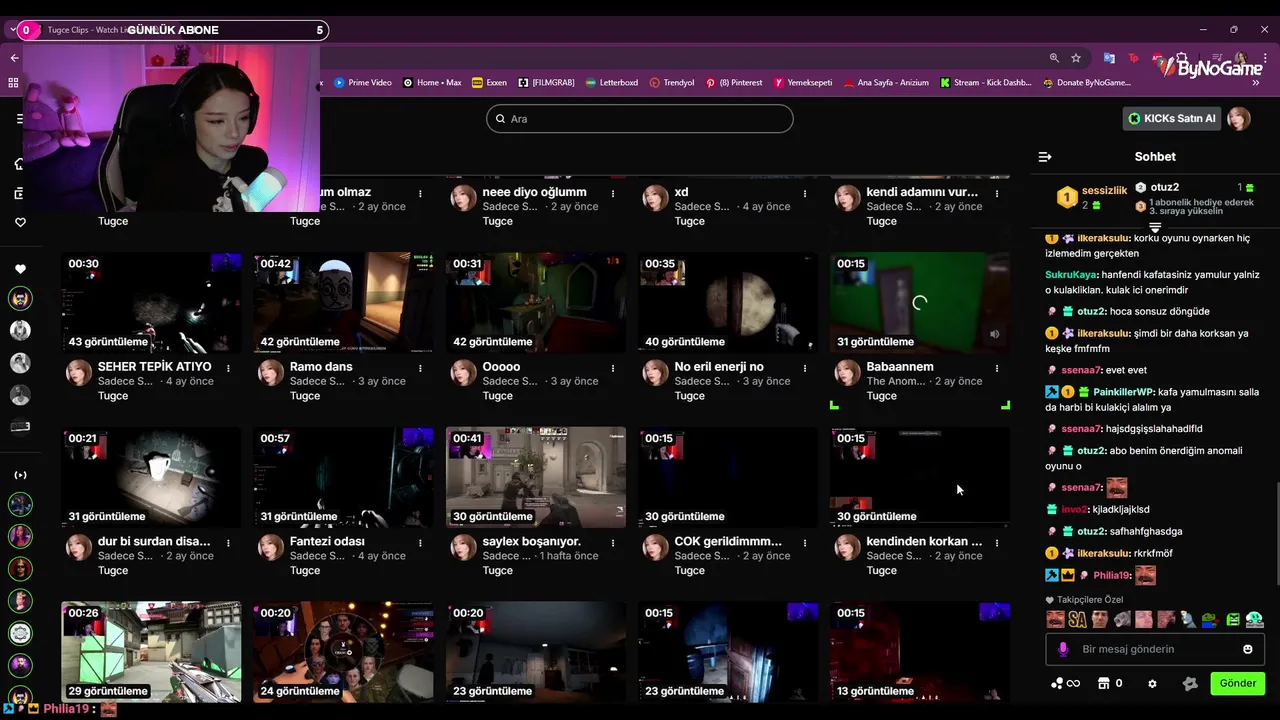Expand the gift leaderboard arrow
This screenshot has height=720, width=1280.
(1155, 229)
